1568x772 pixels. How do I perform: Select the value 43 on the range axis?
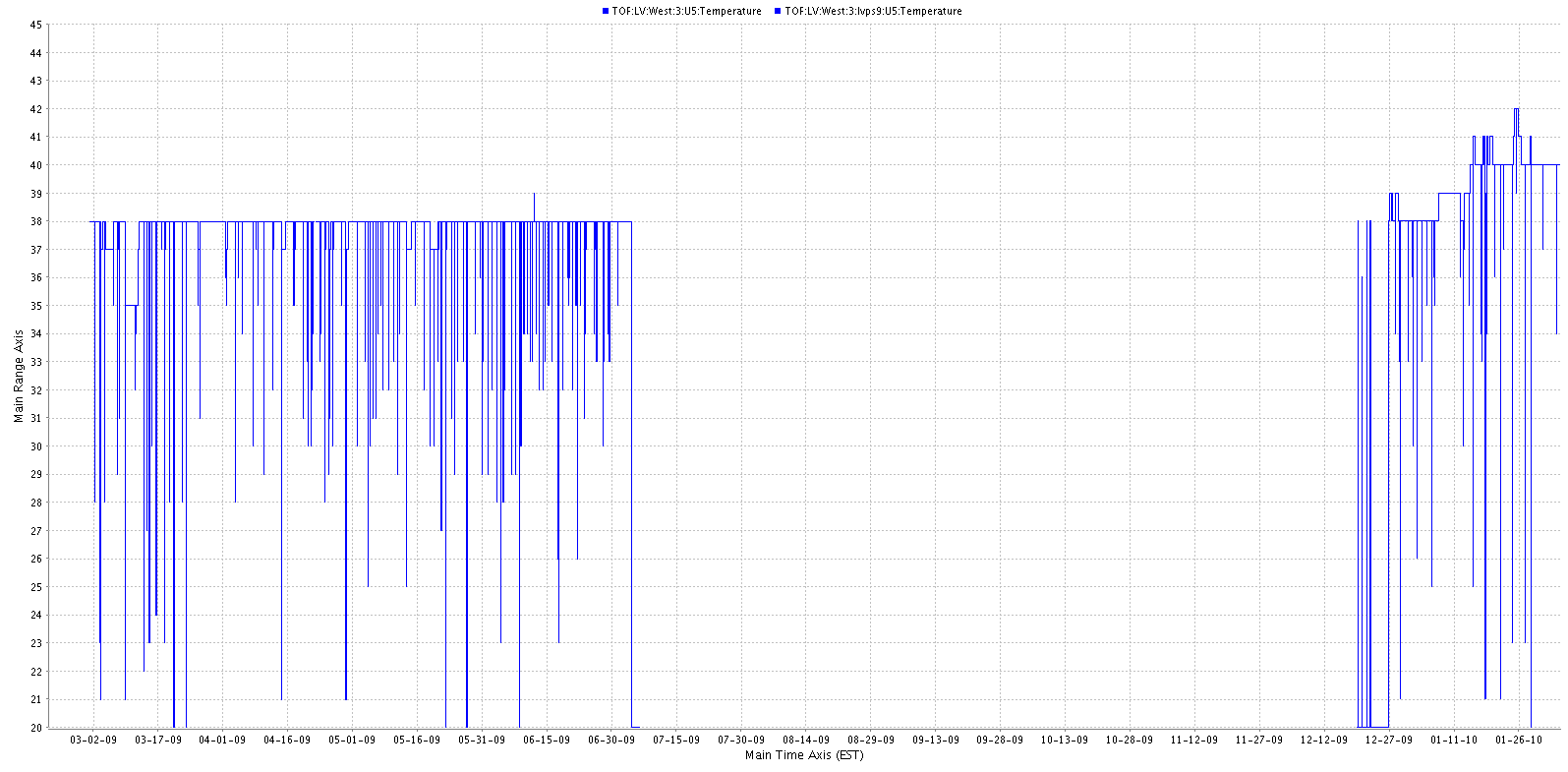coord(35,81)
